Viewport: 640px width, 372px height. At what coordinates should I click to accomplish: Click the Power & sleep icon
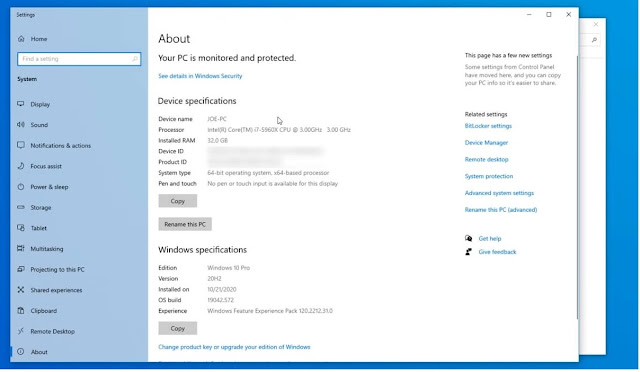click(21, 187)
